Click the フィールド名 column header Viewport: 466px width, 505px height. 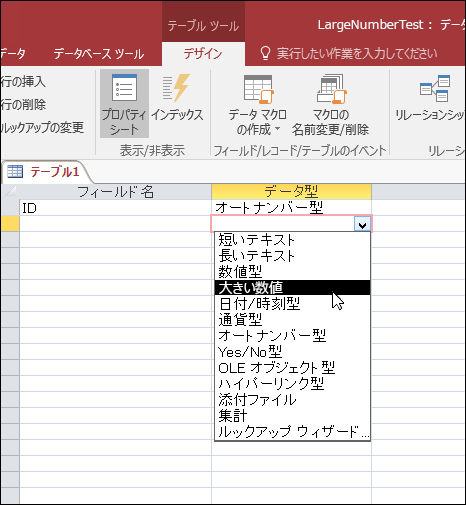pyautogui.click(x=115, y=192)
